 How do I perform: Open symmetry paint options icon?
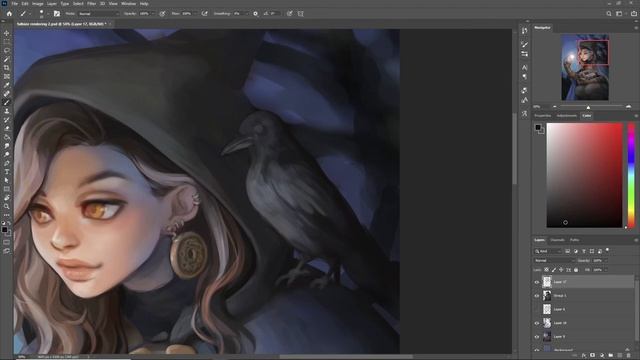click(x=301, y=13)
